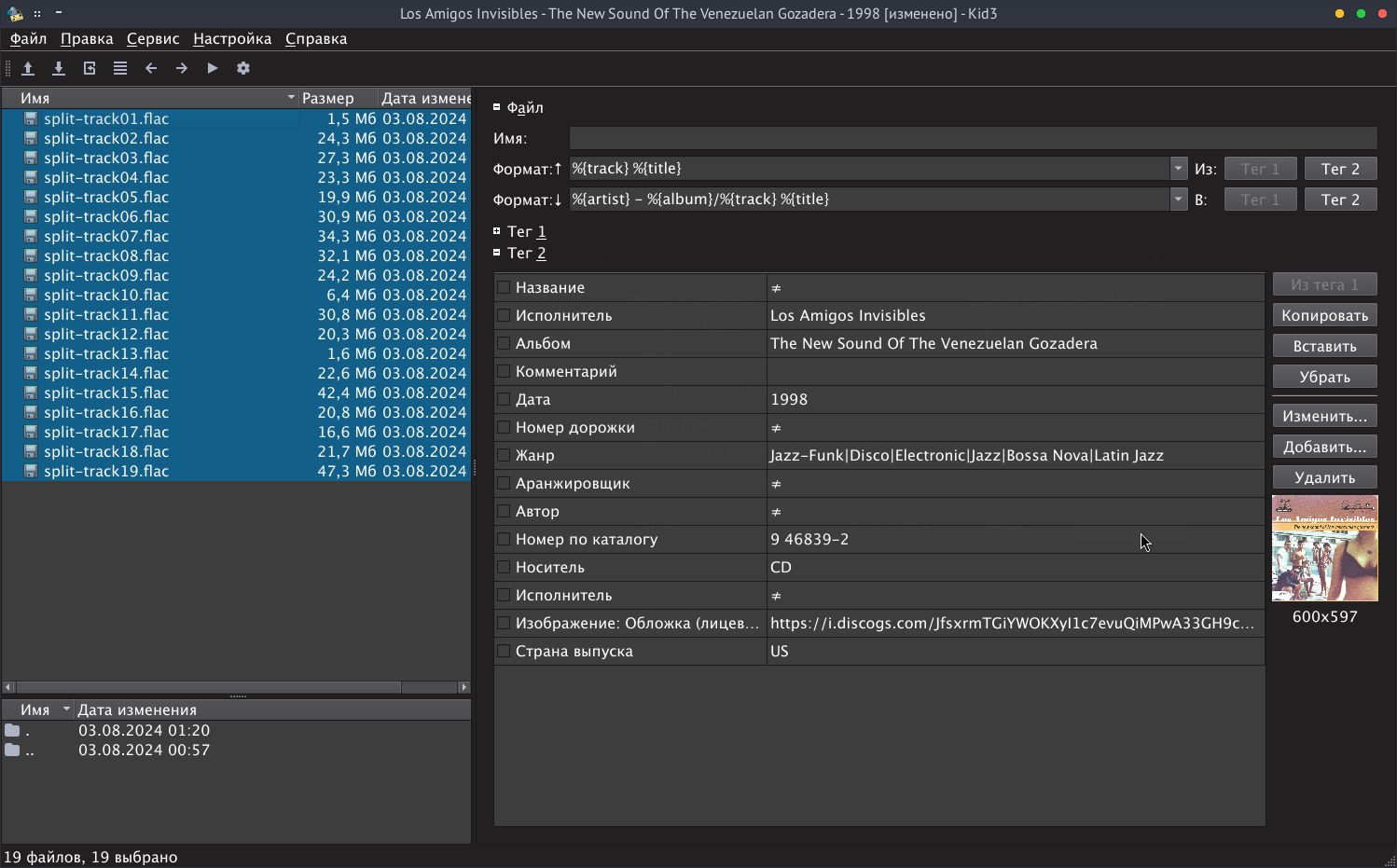
Task: Click the file icon beside split-track07.flac
Action: [x=31, y=236]
